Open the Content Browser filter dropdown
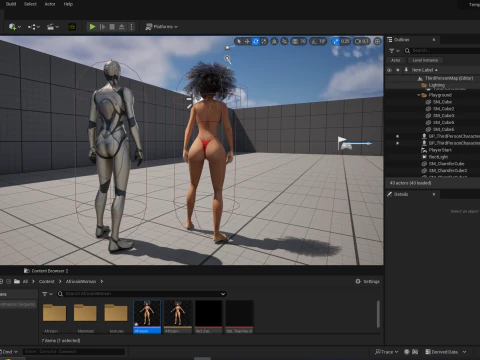480x360 pixels. coord(47,294)
